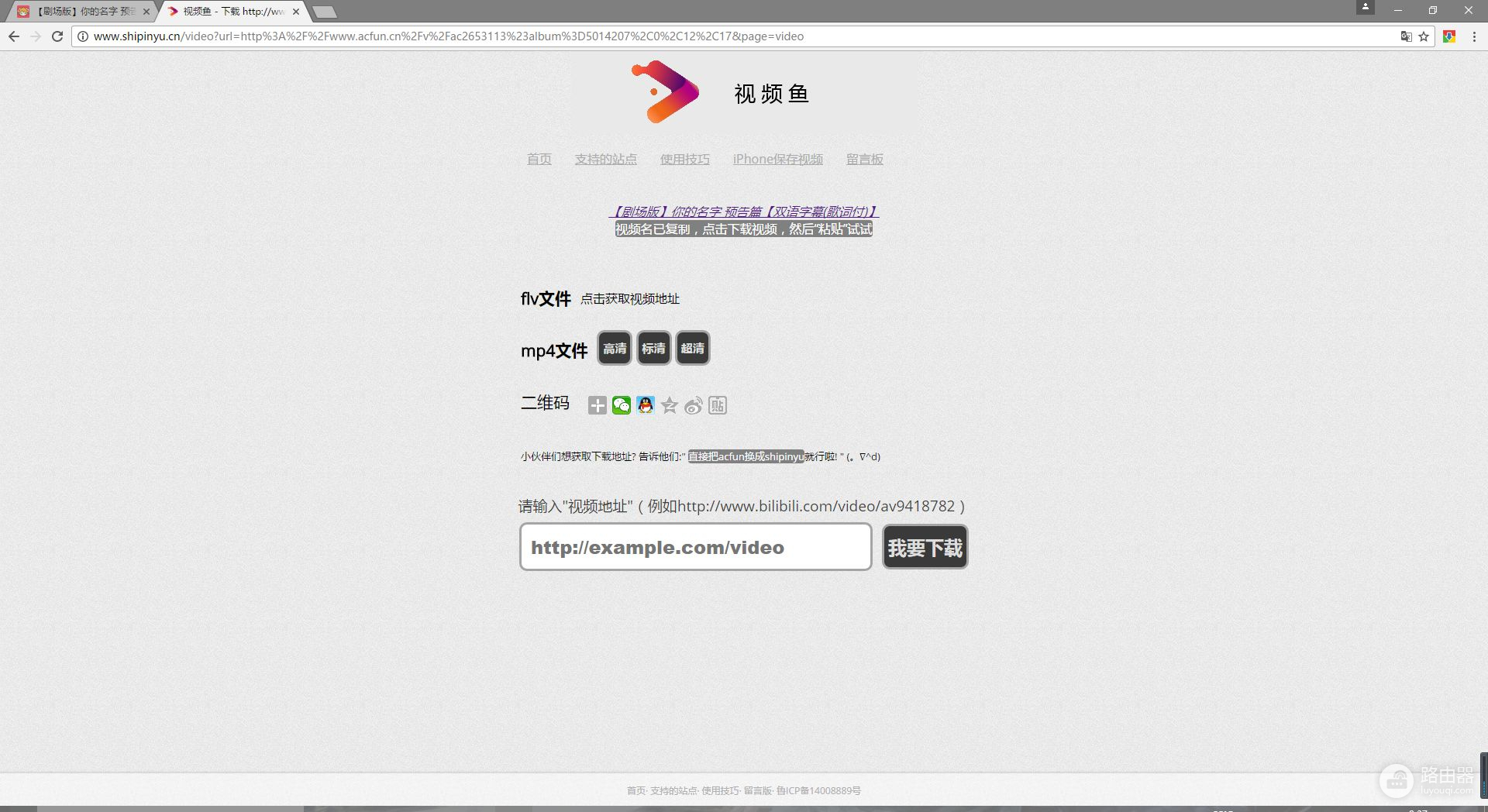Click the 视频鱼 logo
The image size is (1488, 812).
[x=744, y=94]
